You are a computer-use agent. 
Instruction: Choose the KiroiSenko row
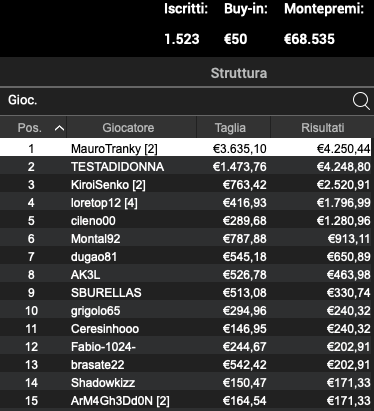coord(186,184)
